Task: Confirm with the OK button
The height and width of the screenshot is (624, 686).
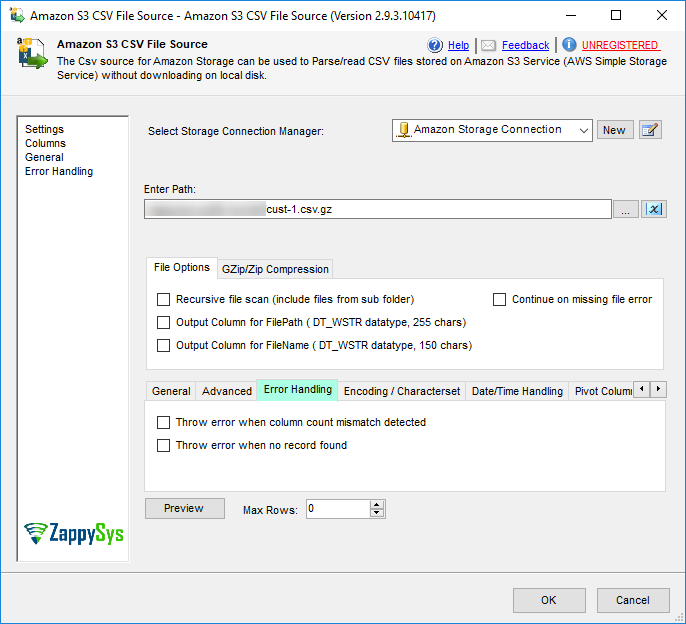Action: pyautogui.click(x=549, y=600)
